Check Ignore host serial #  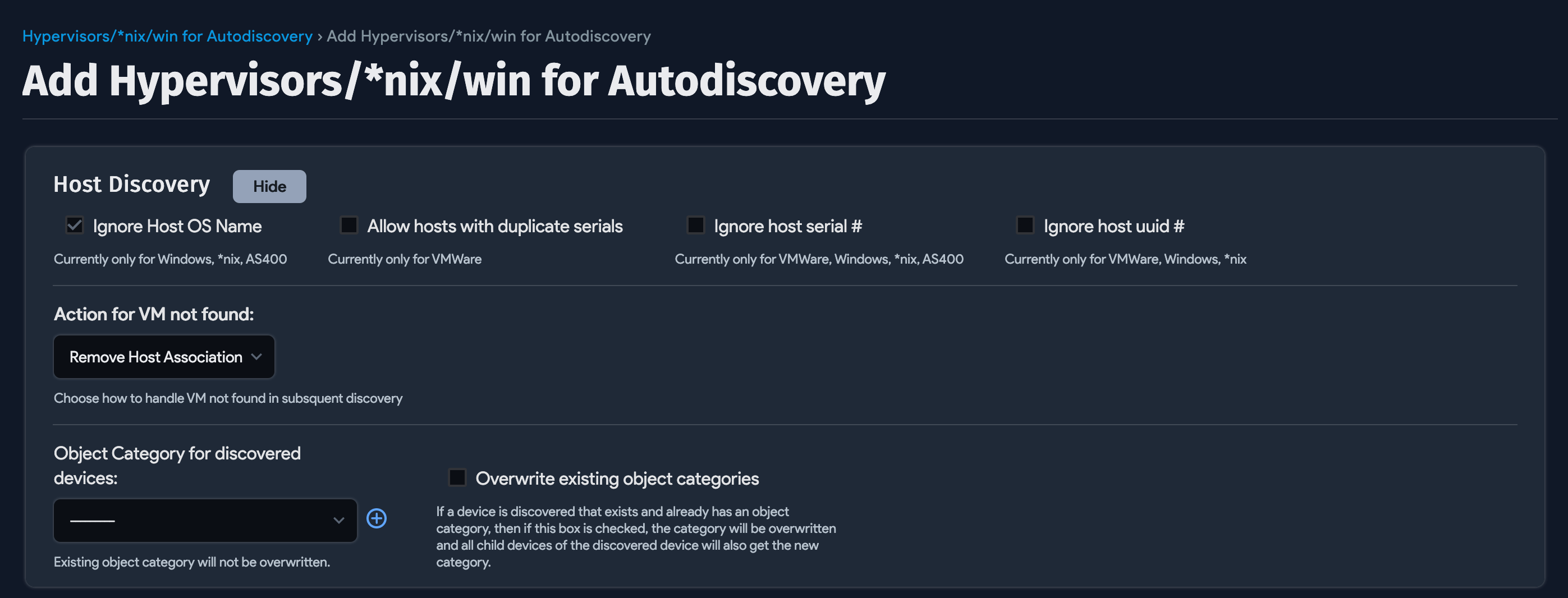click(x=695, y=225)
